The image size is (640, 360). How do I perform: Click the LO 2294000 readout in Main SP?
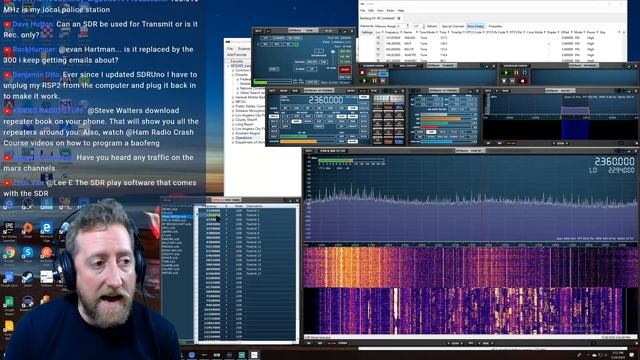(x=611, y=171)
